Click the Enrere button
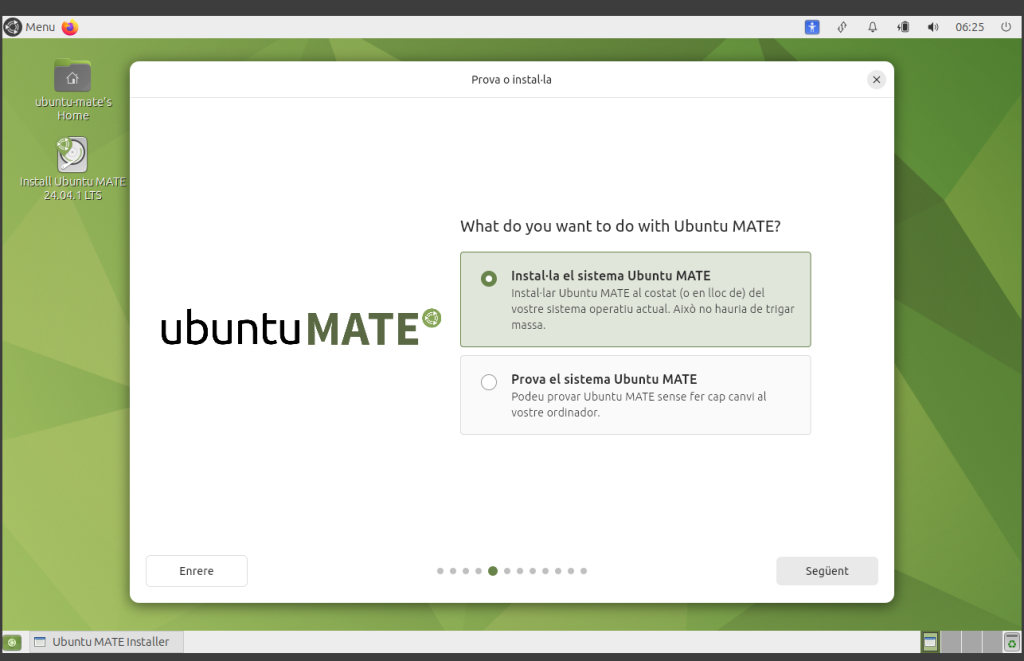This screenshot has width=1024, height=661. (196, 571)
